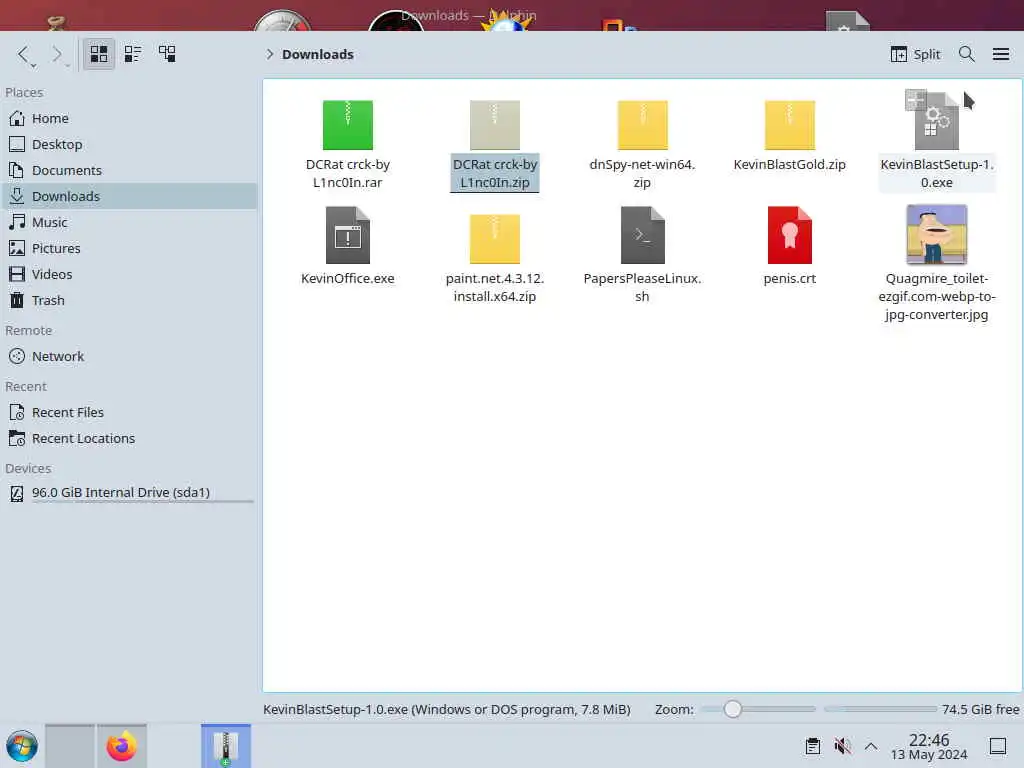
Task: Open the hamburger menu
Action: (x=1000, y=54)
